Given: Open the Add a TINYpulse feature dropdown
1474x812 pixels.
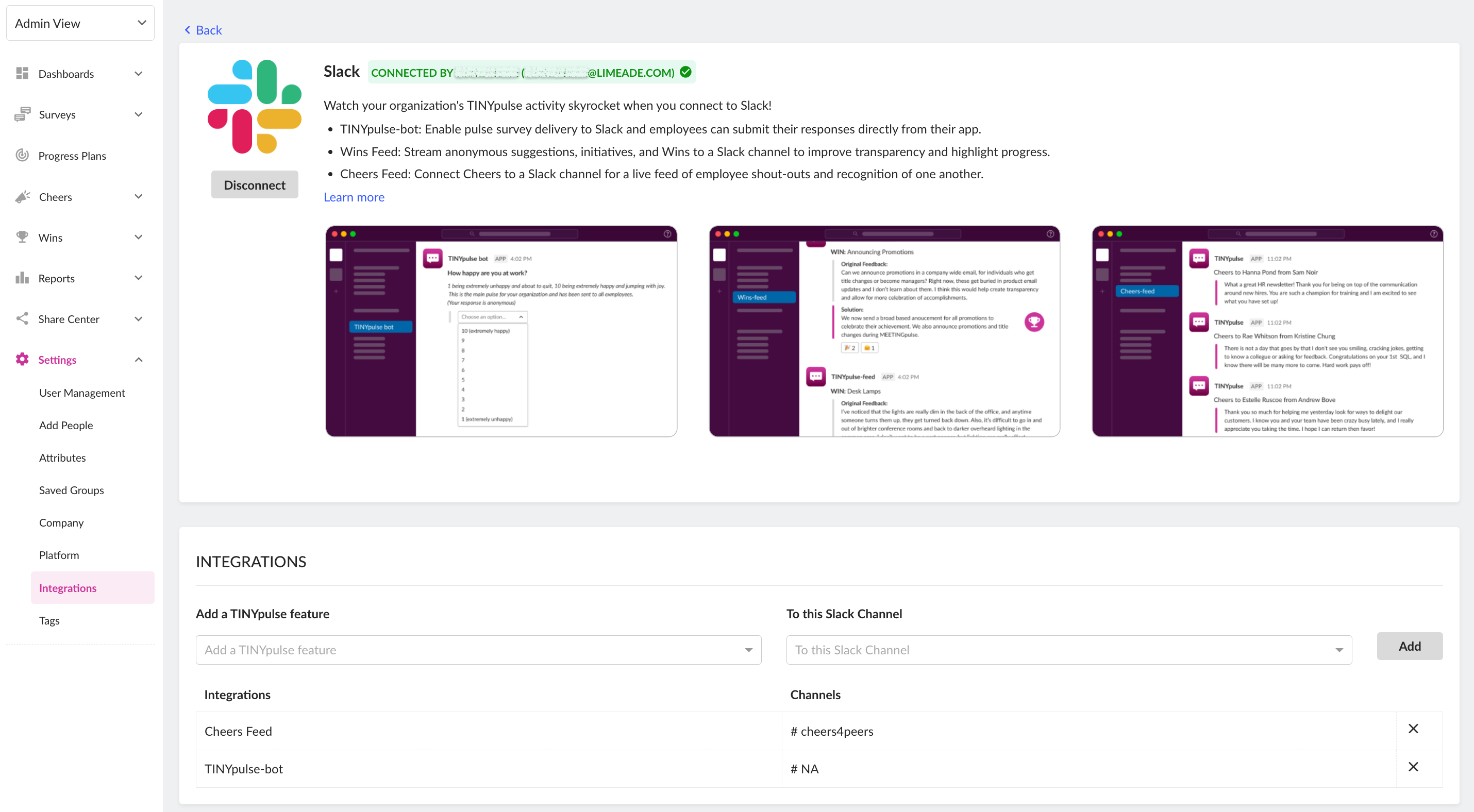Looking at the screenshot, I should point(478,650).
